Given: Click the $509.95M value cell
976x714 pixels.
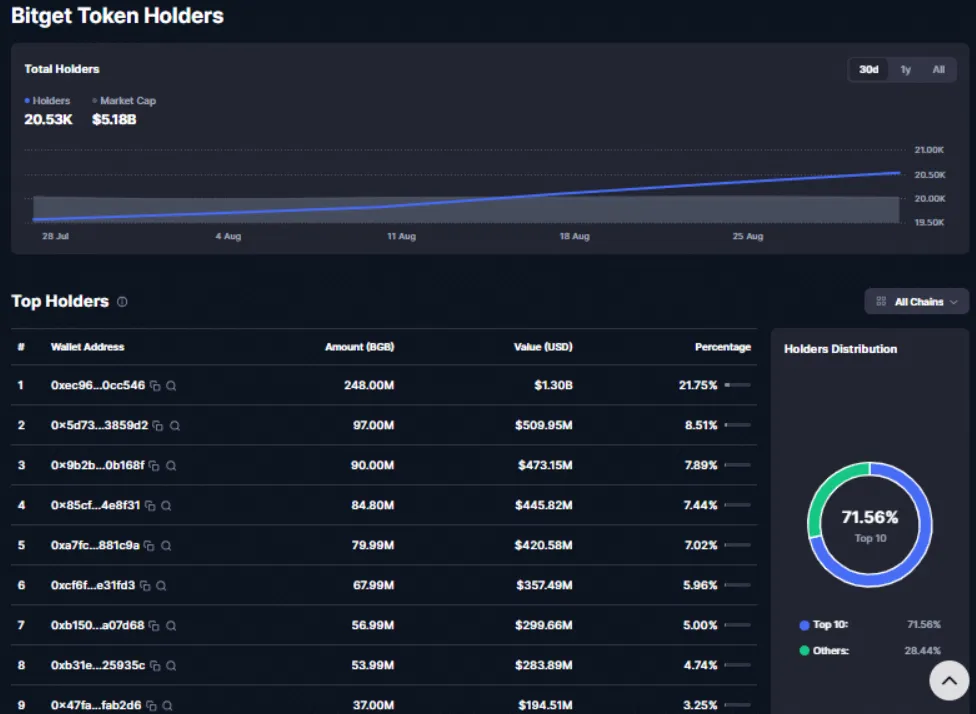Looking at the screenshot, I should coord(544,425).
